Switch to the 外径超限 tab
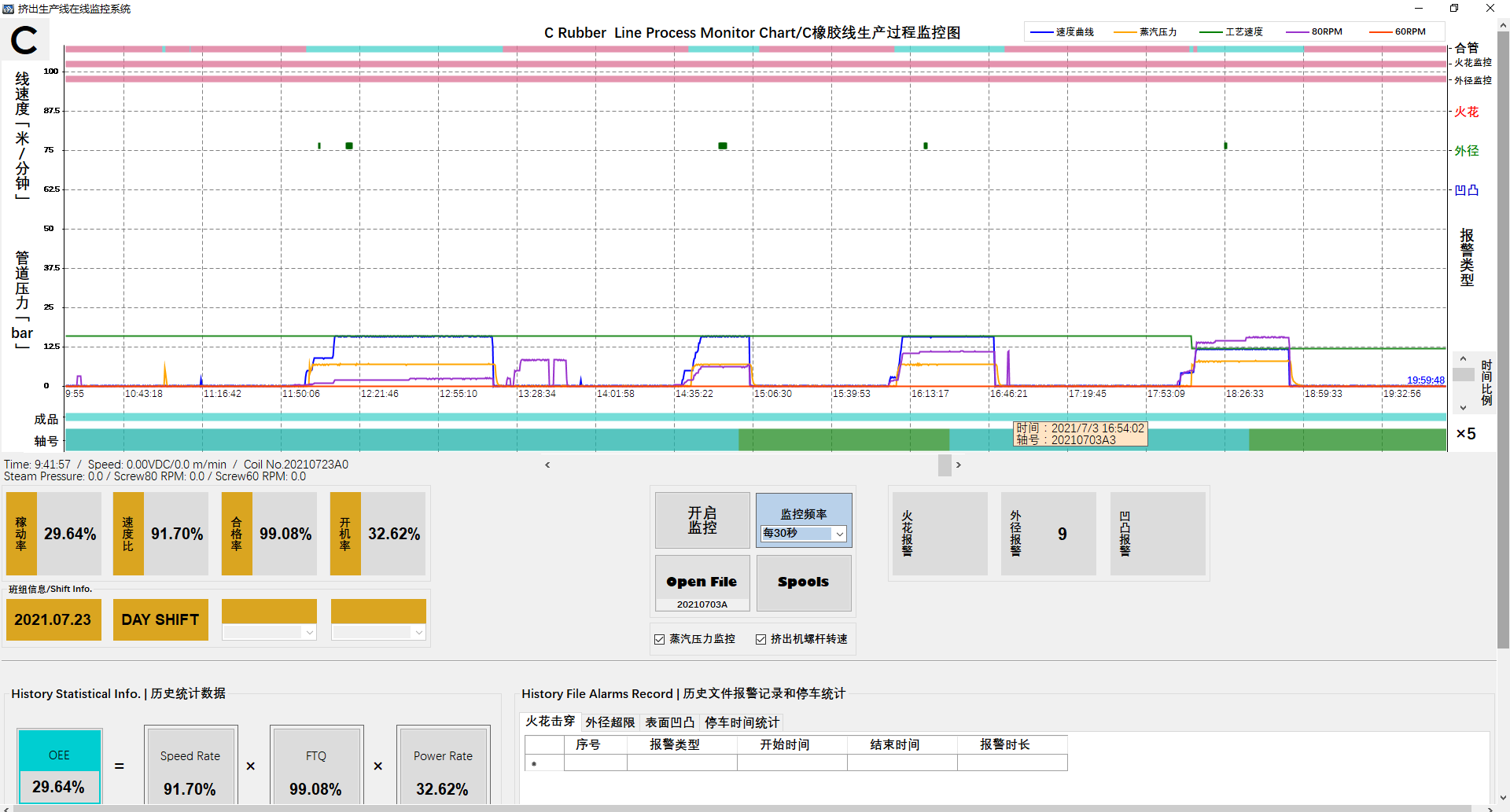The image size is (1510, 812). pos(610,722)
